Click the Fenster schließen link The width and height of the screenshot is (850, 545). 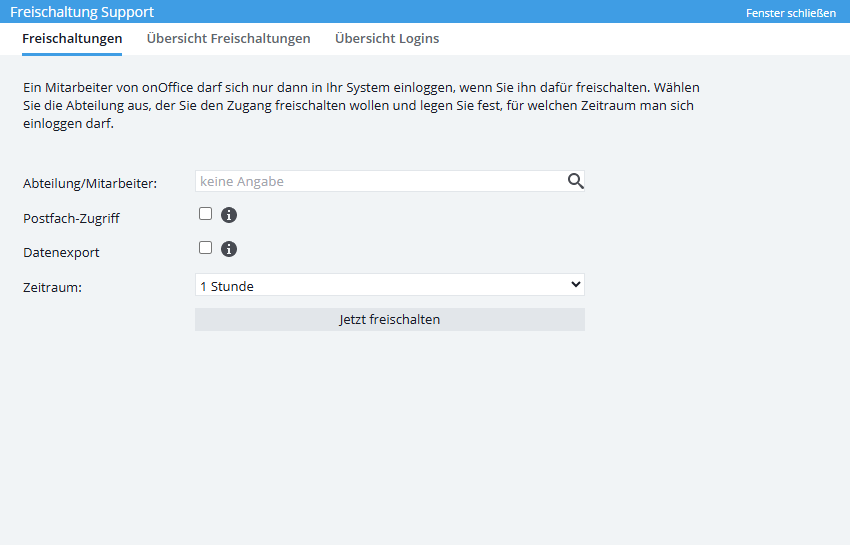(790, 13)
